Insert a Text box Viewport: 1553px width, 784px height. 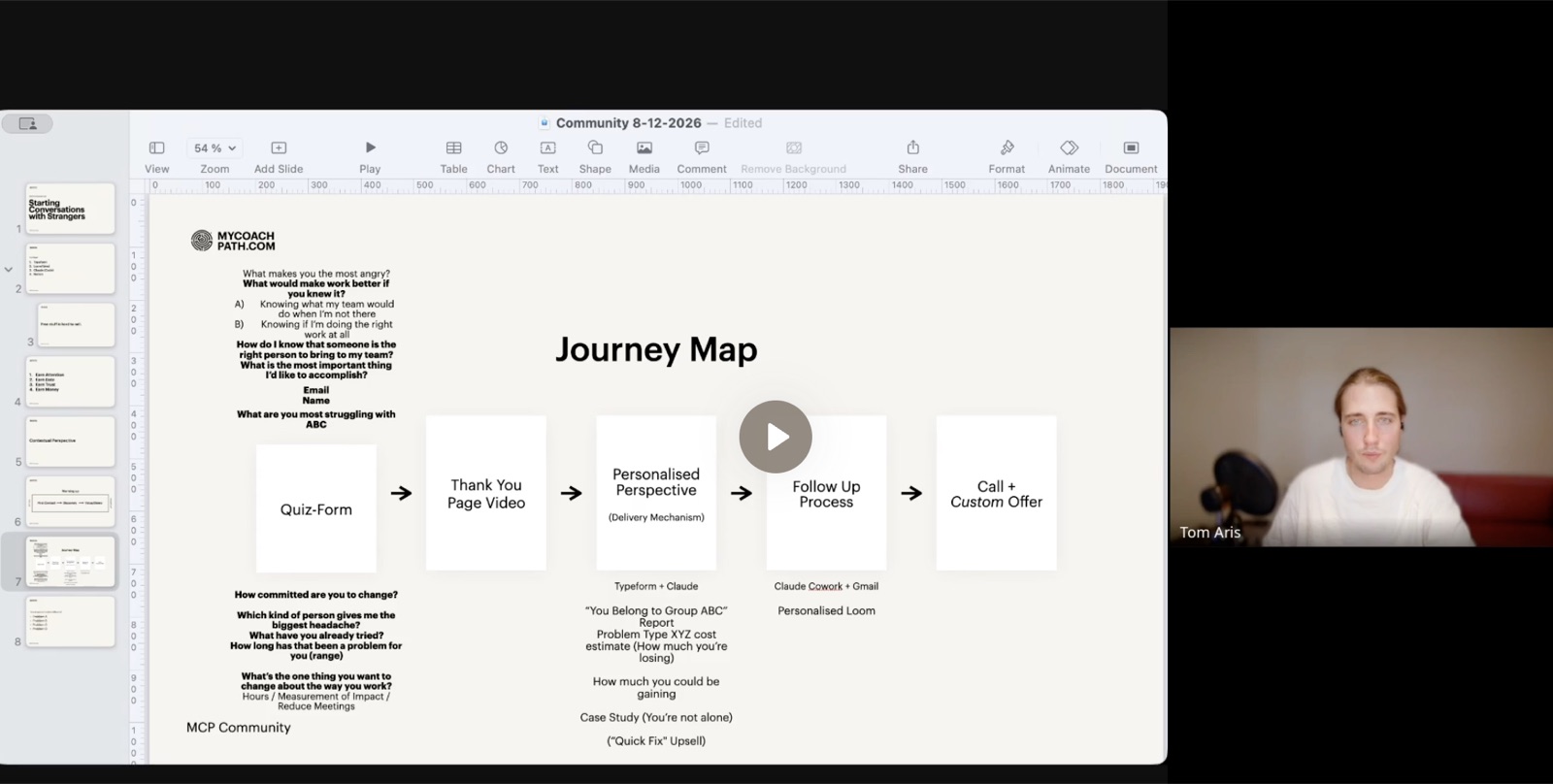[547, 156]
